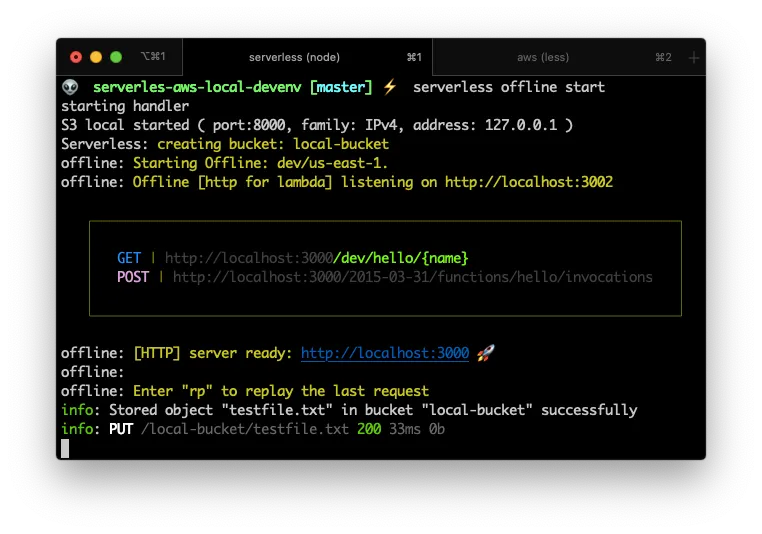Screen dimensions: 762x534
Task: Open the http://localhost:3000 server link
Action: pos(385,353)
